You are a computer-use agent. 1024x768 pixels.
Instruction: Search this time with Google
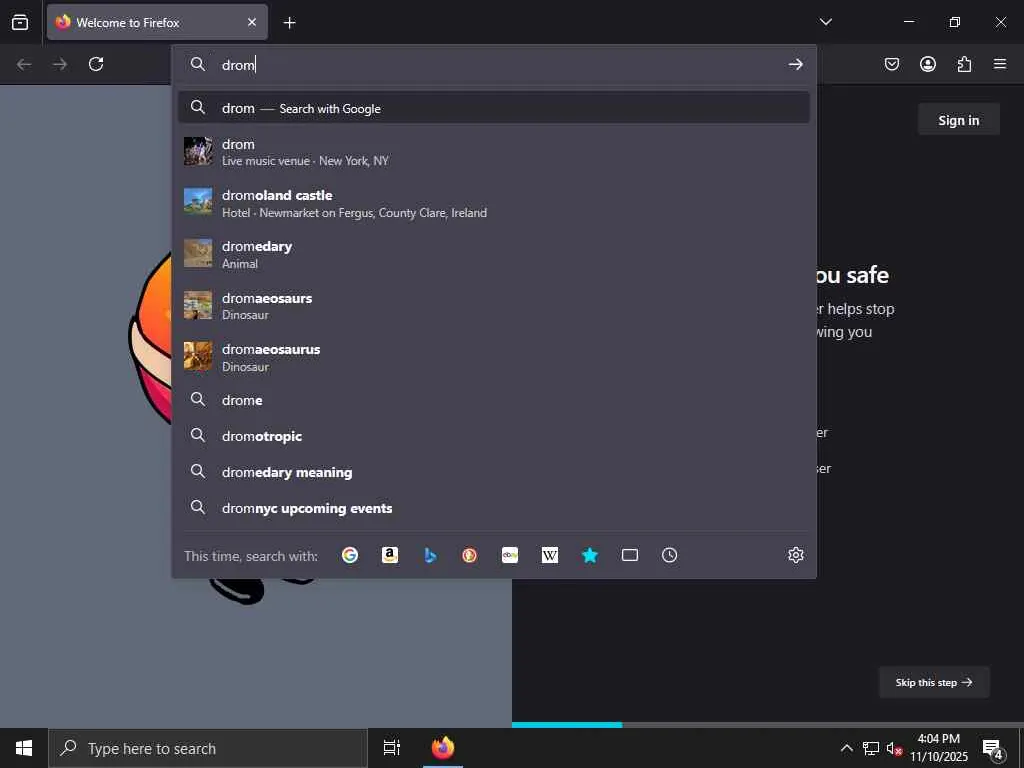point(350,555)
